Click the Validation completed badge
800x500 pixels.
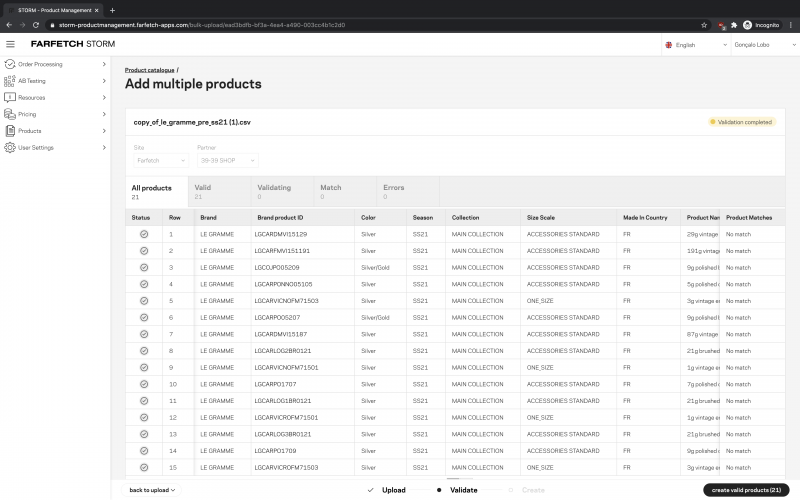click(x=742, y=122)
